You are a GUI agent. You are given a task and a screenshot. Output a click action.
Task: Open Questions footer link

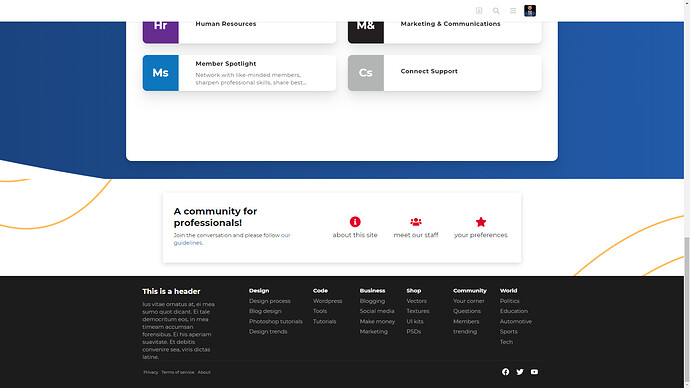467,311
